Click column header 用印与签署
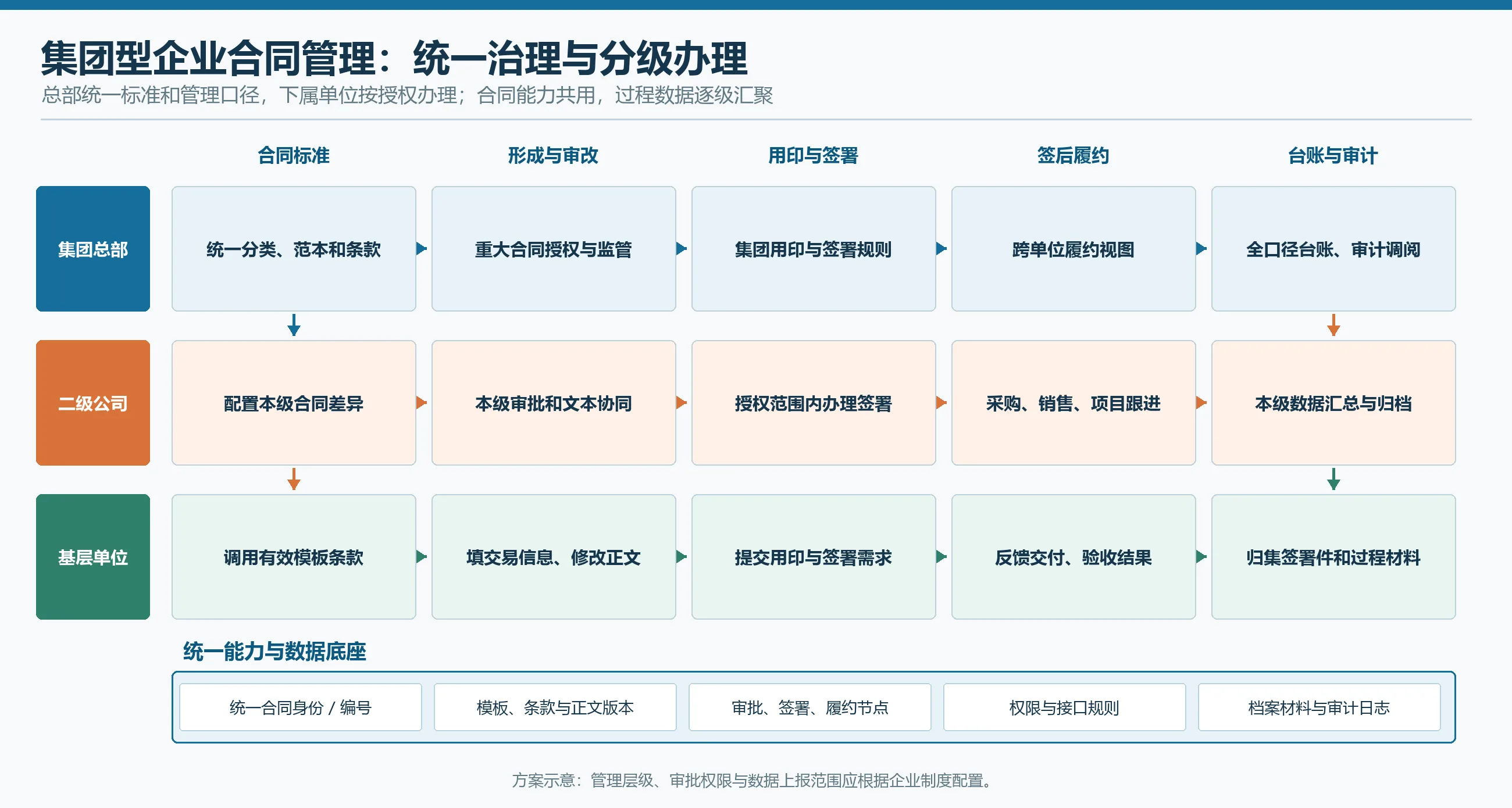Image resolution: width=1512 pixels, height=808 pixels. pos(813,156)
